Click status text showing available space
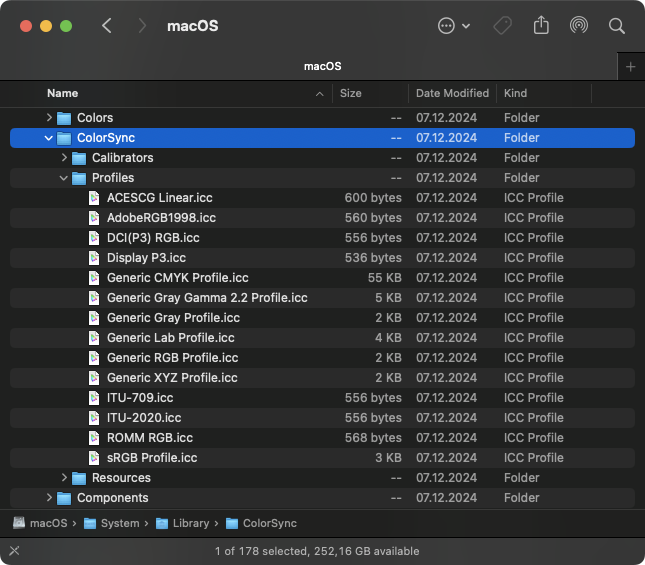The height and width of the screenshot is (565, 645). click(x=317, y=551)
